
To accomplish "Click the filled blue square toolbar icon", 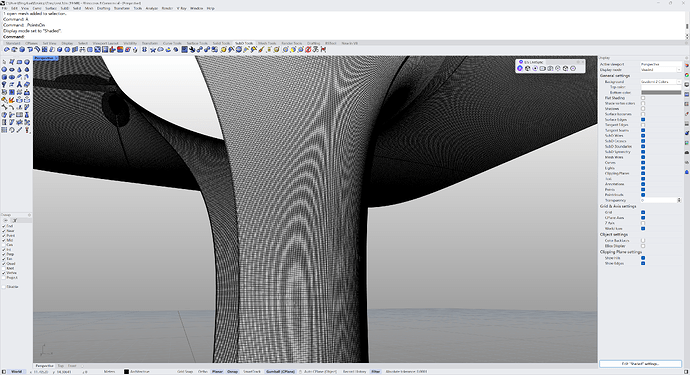I will pos(184,50).
